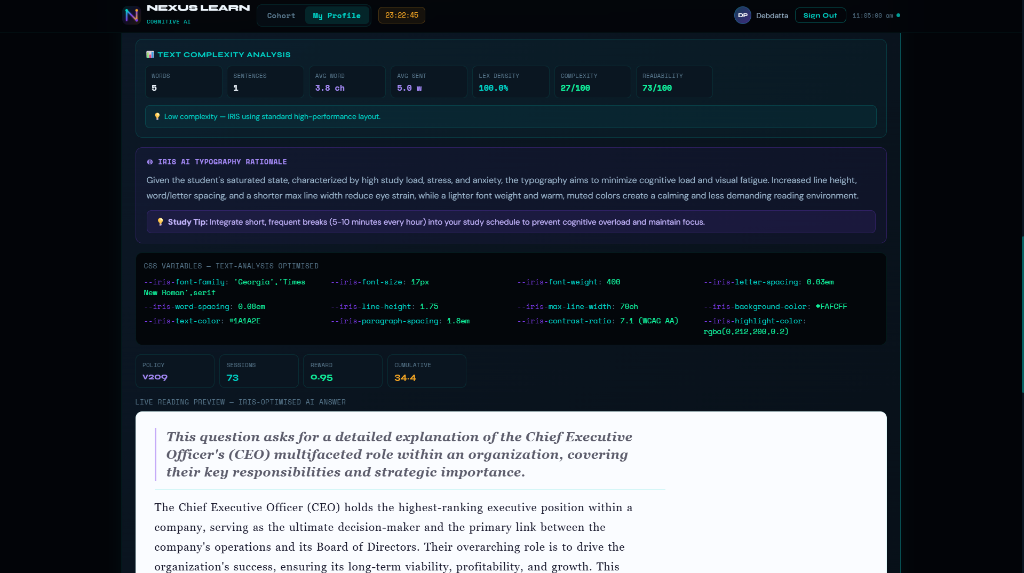Click the Lex Density value 100.0%
Image resolution: width=1024 pixels, height=573 pixels.
tap(493, 88)
